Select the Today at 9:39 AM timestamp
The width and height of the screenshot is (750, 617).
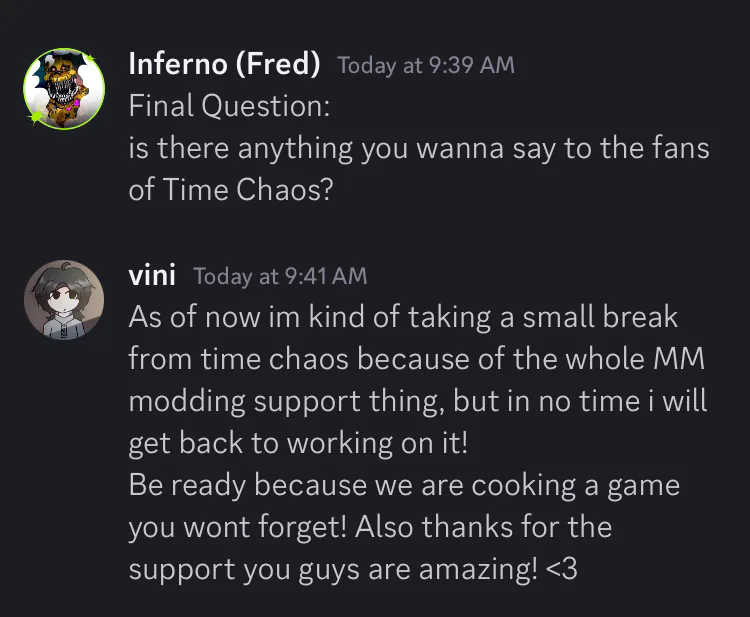426,65
